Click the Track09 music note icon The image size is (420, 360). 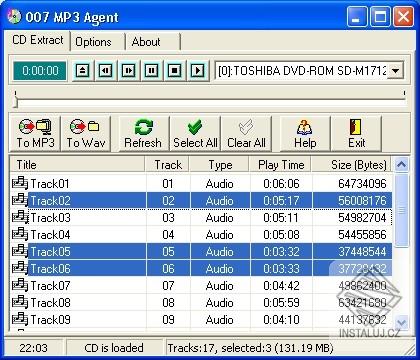(20, 319)
